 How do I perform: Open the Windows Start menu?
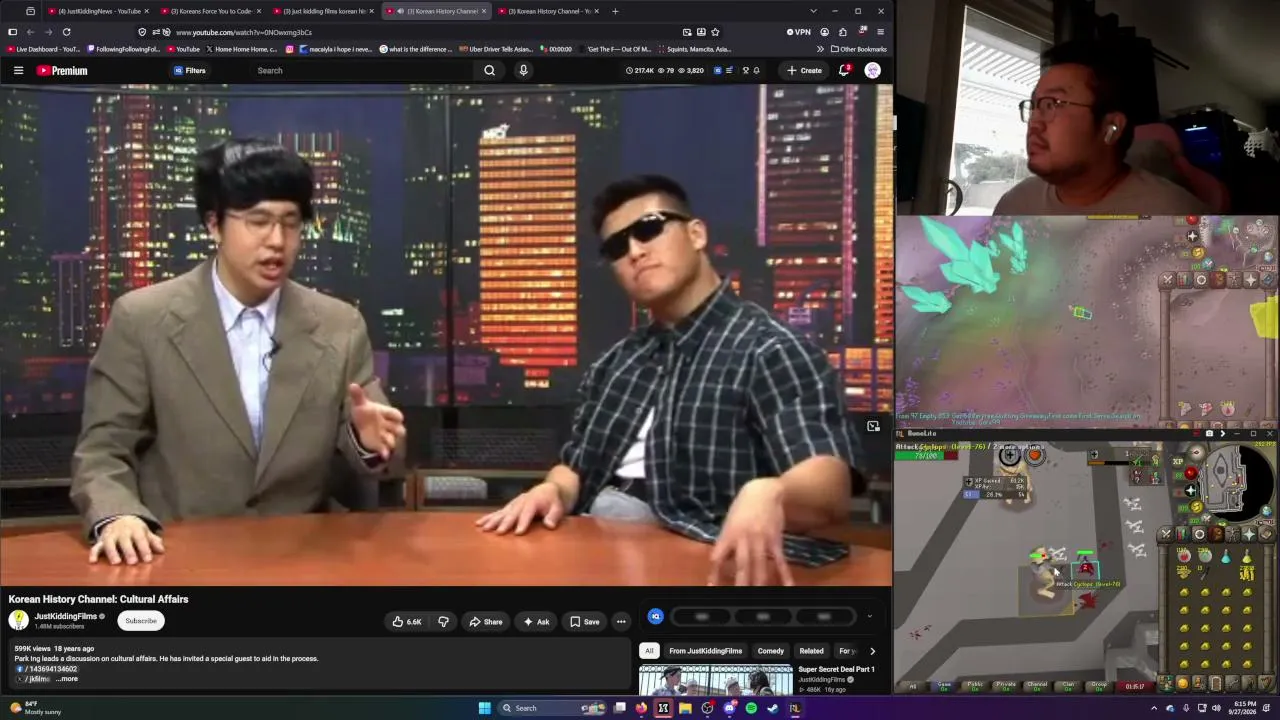pyautogui.click(x=485, y=708)
